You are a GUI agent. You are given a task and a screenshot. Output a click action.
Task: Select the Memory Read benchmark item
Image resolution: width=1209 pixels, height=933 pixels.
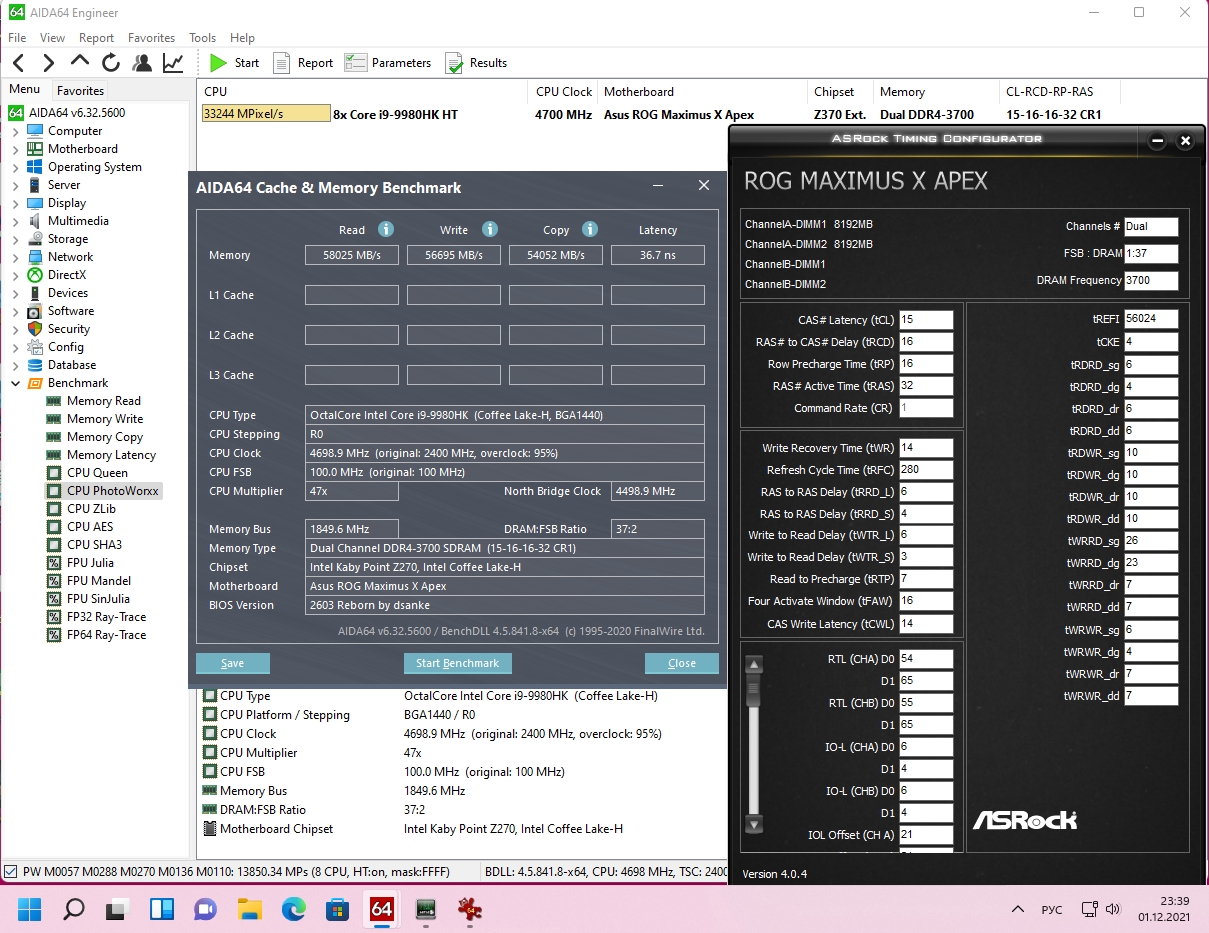coord(104,401)
